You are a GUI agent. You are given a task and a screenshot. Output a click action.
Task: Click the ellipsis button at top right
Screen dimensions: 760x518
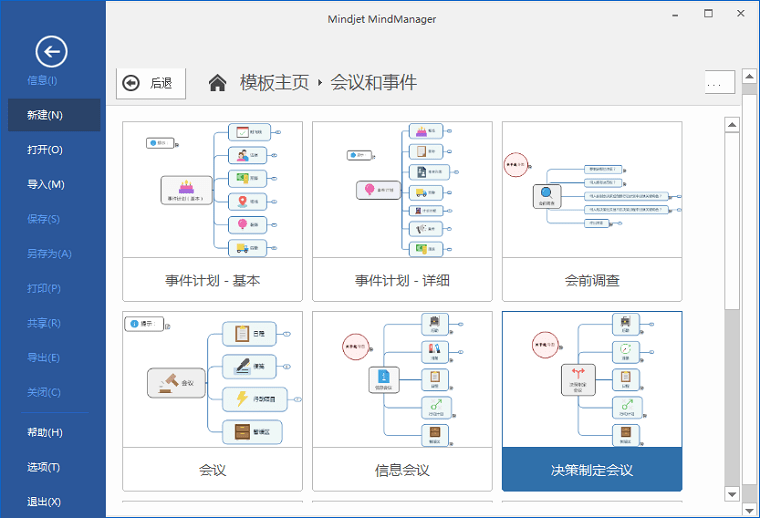coord(719,83)
